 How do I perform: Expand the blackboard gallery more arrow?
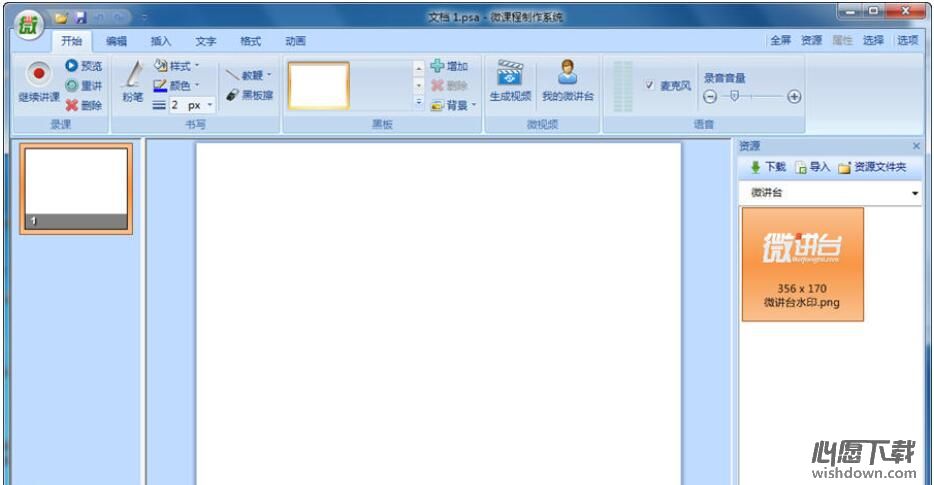click(x=419, y=102)
